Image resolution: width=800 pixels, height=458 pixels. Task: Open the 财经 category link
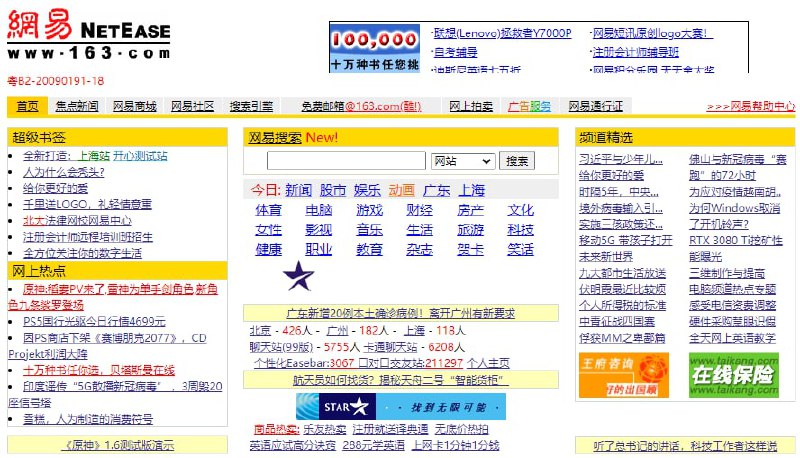pyautogui.click(x=419, y=210)
